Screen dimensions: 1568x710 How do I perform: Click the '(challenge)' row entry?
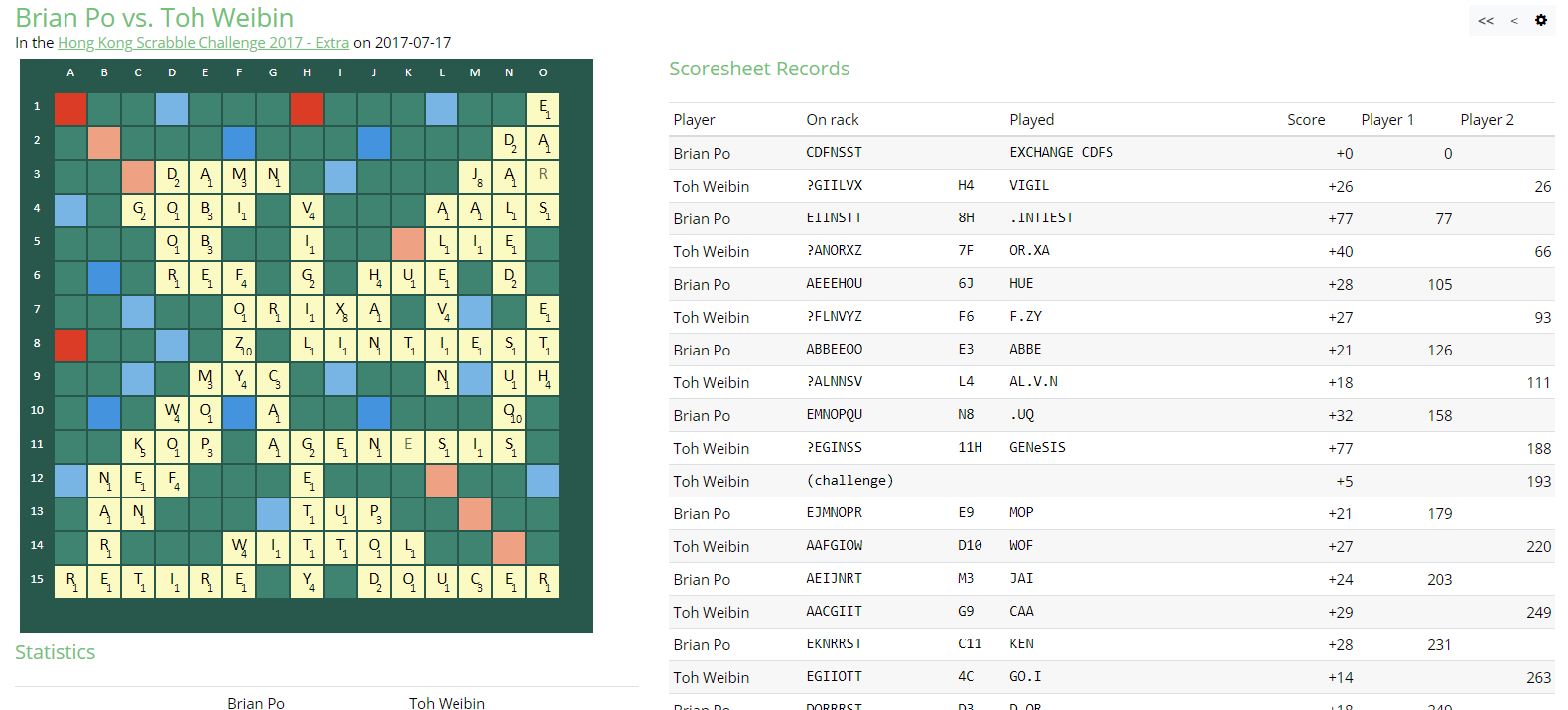click(x=849, y=480)
